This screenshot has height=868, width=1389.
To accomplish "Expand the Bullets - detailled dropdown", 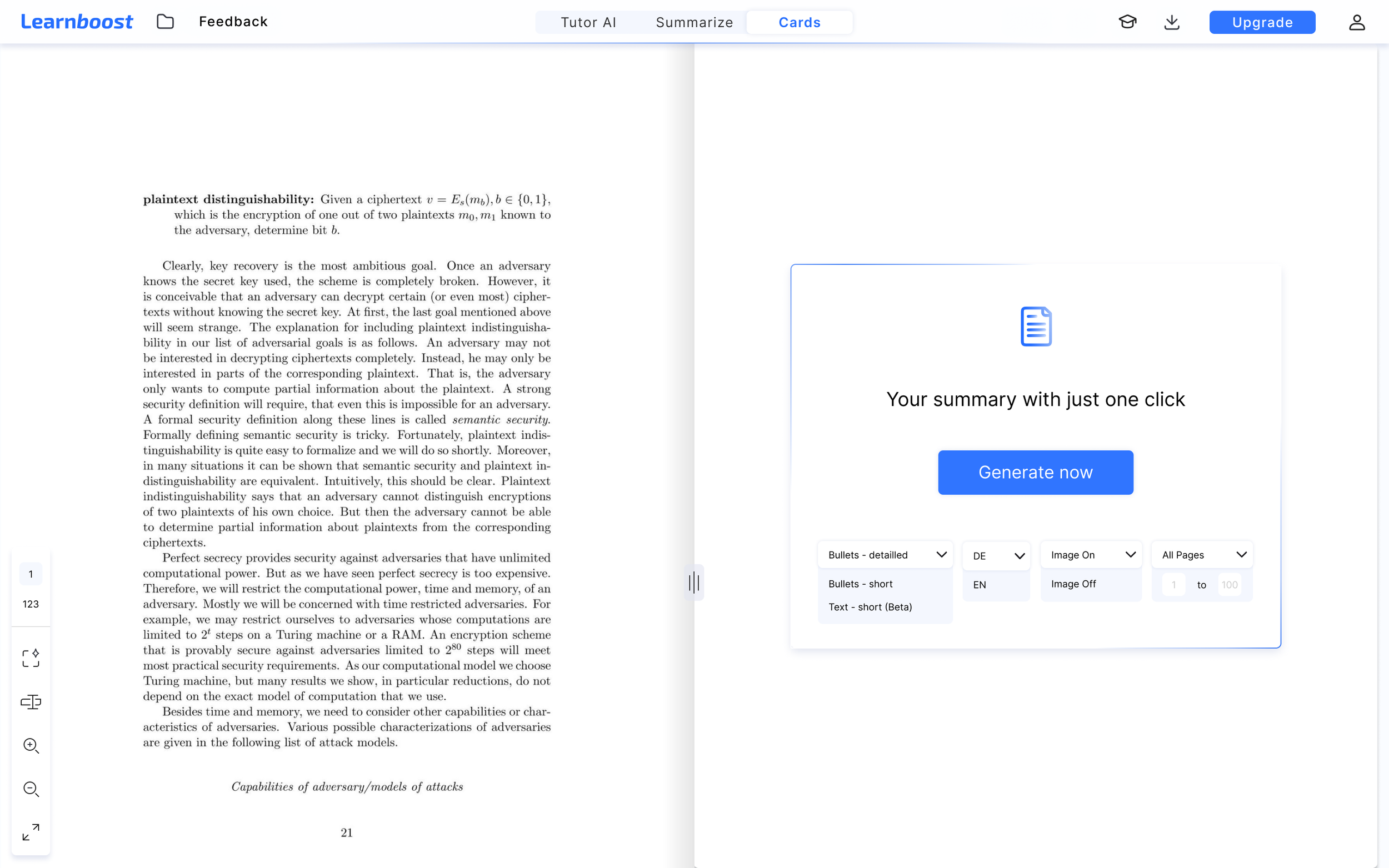I will [885, 555].
